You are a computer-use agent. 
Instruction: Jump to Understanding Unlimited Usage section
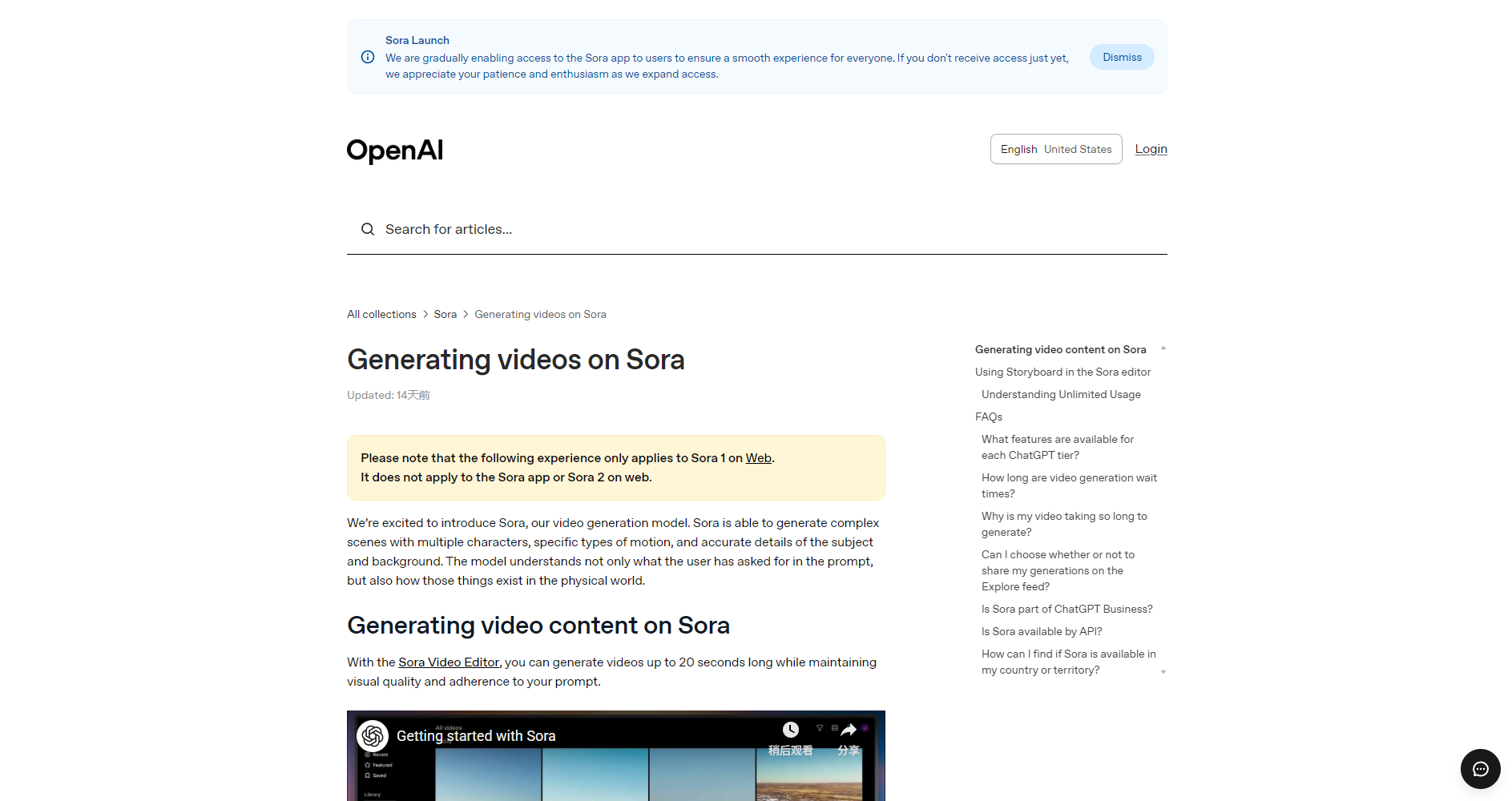click(1061, 394)
